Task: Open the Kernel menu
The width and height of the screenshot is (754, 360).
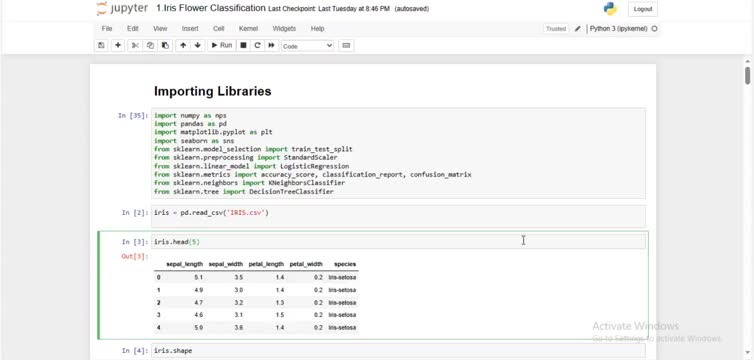Action: tap(248, 29)
